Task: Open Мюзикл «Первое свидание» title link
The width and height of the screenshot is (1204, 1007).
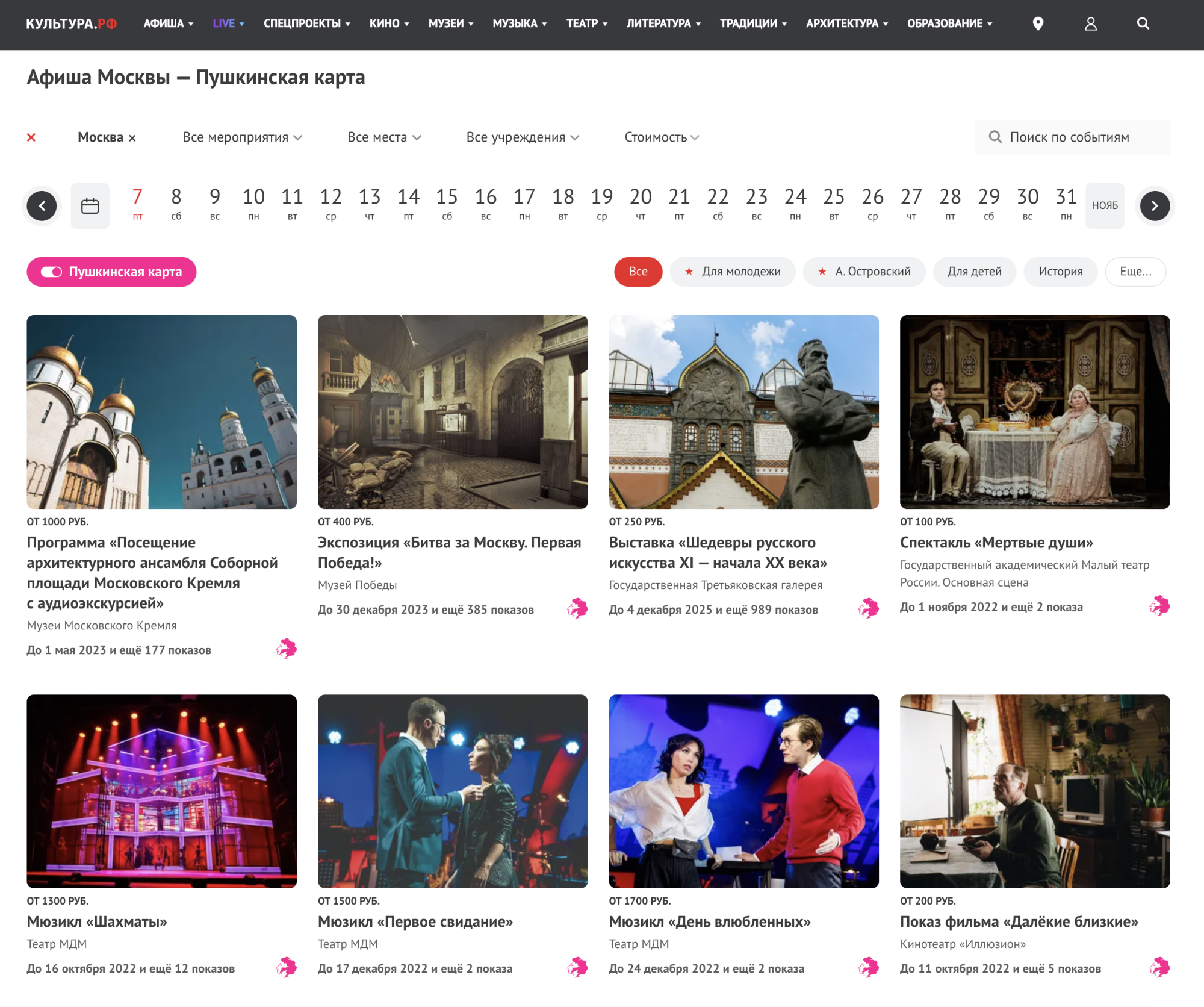Action: 415,921
